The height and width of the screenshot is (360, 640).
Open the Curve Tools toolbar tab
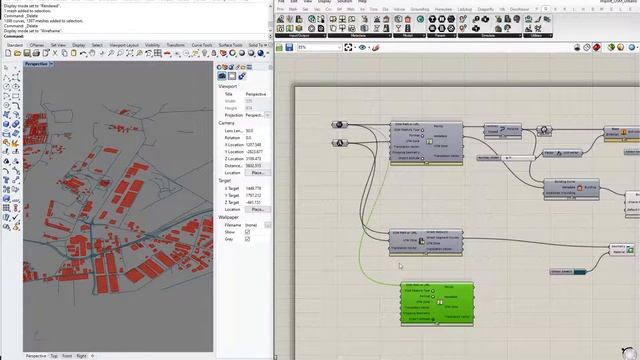[202, 45]
